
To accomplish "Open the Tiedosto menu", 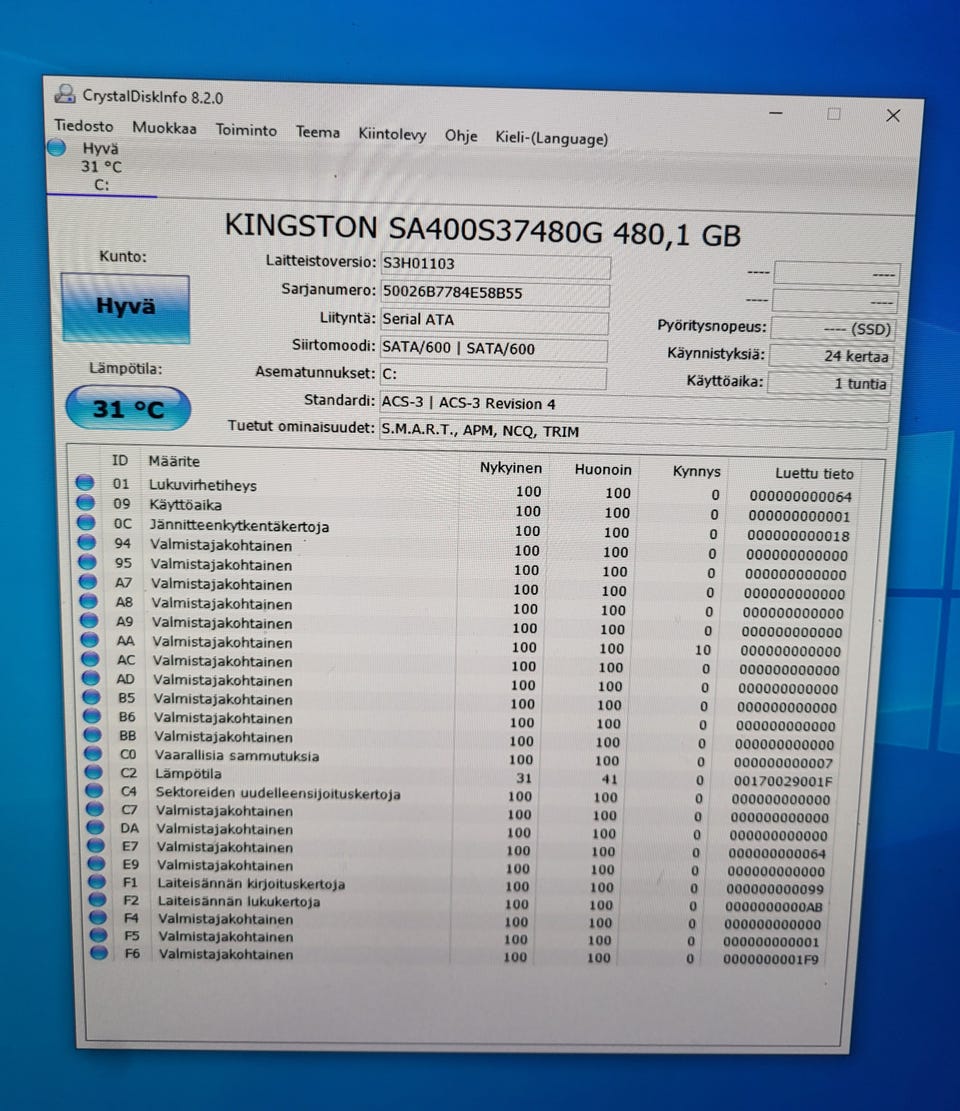I will coord(84,126).
